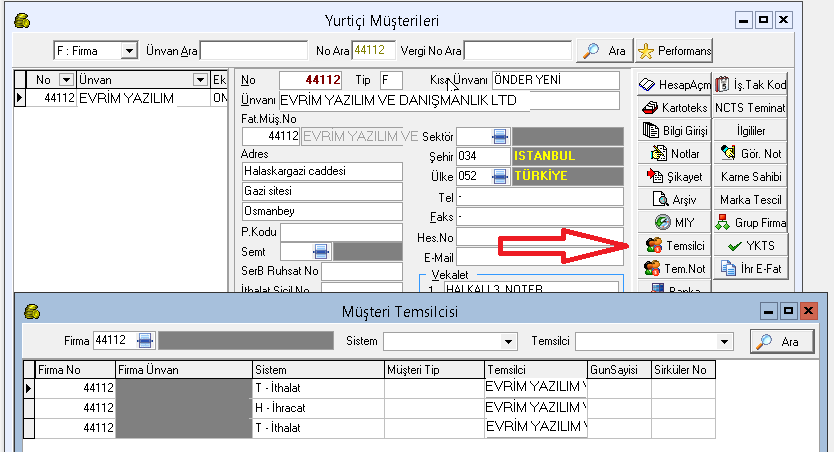Click the Hes.No input field
The height and width of the screenshot is (452, 840).
coord(539,237)
